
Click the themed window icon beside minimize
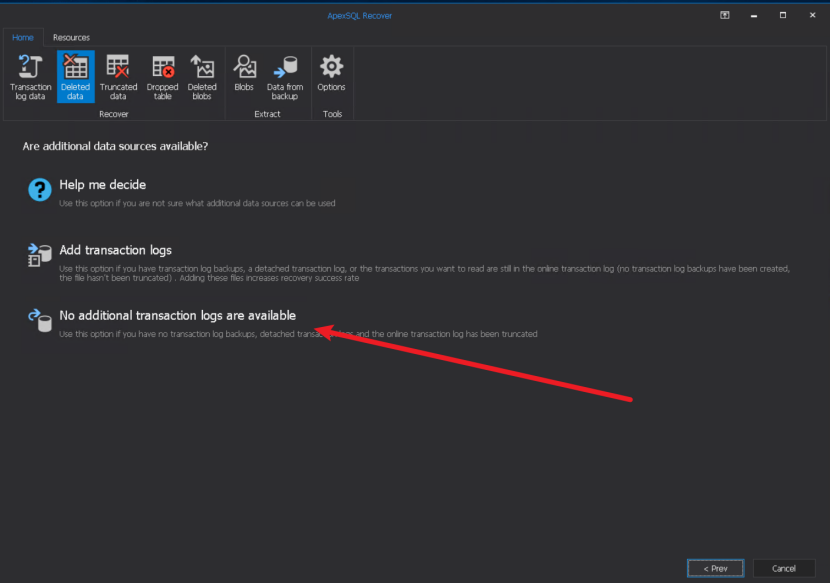click(x=722, y=15)
